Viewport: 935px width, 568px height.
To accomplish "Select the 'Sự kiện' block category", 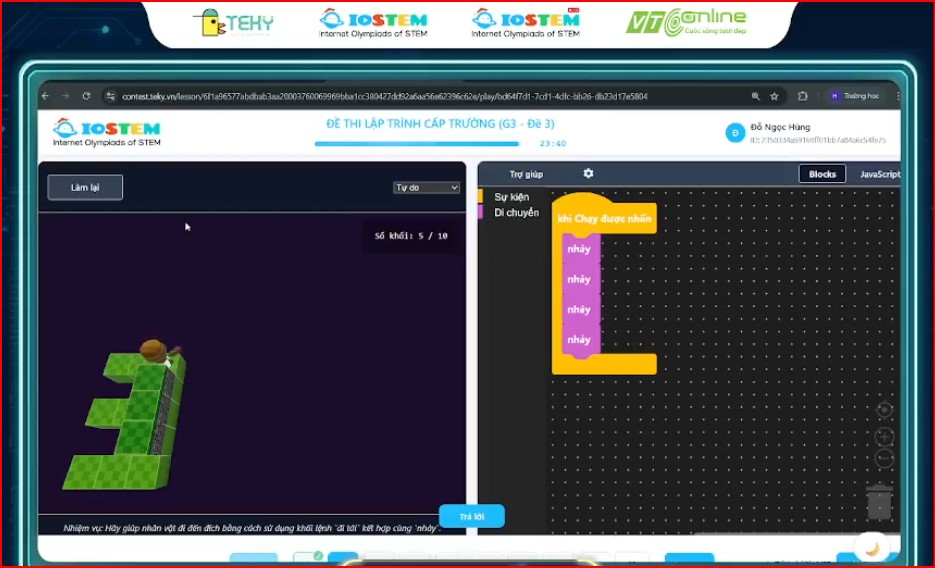I will click(x=511, y=197).
